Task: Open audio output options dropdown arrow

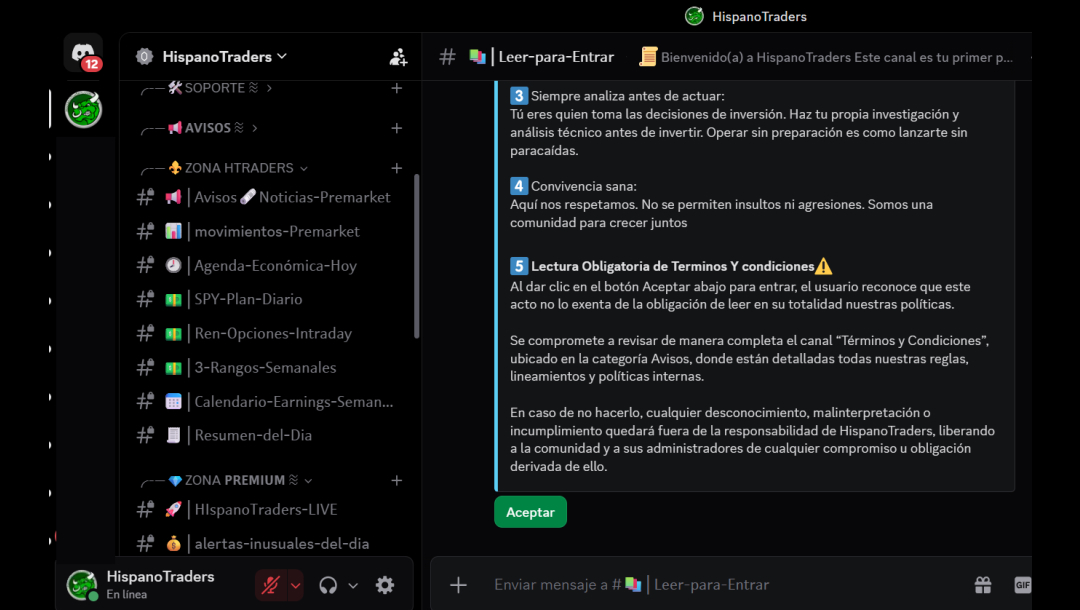Action: (353, 586)
